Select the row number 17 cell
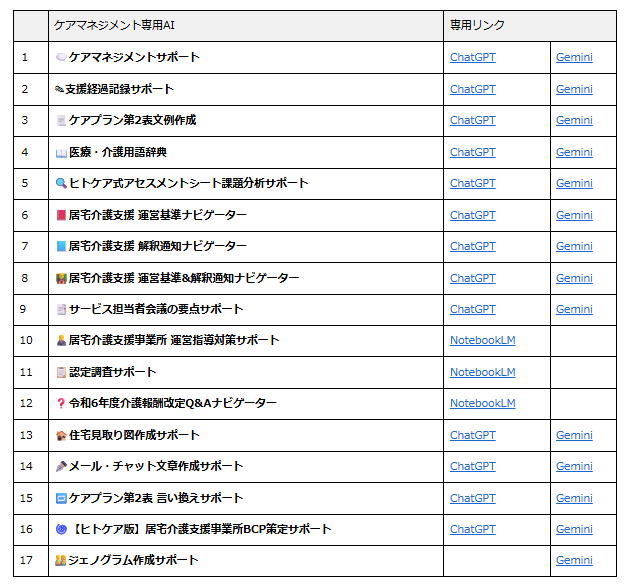The height and width of the screenshot is (587, 630). (x=31, y=561)
